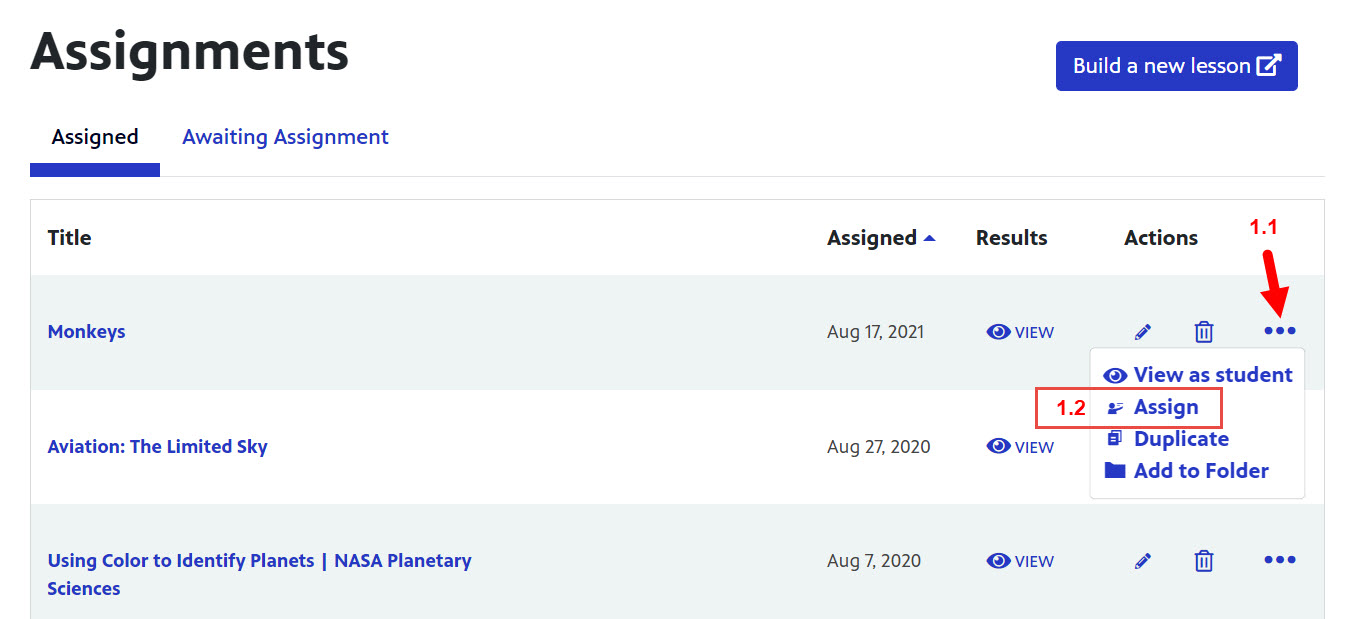Select the Assigned tab

tap(95, 137)
